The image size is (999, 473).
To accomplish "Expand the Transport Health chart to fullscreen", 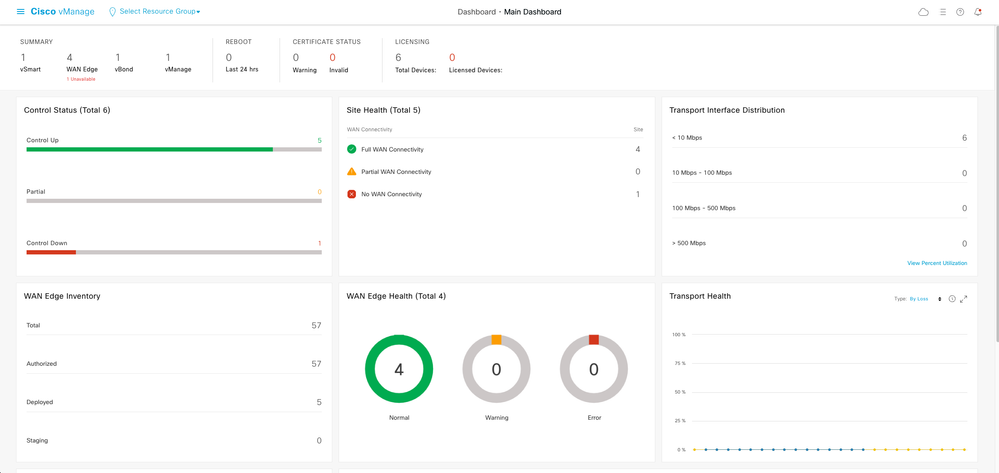I will click(963, 298).
